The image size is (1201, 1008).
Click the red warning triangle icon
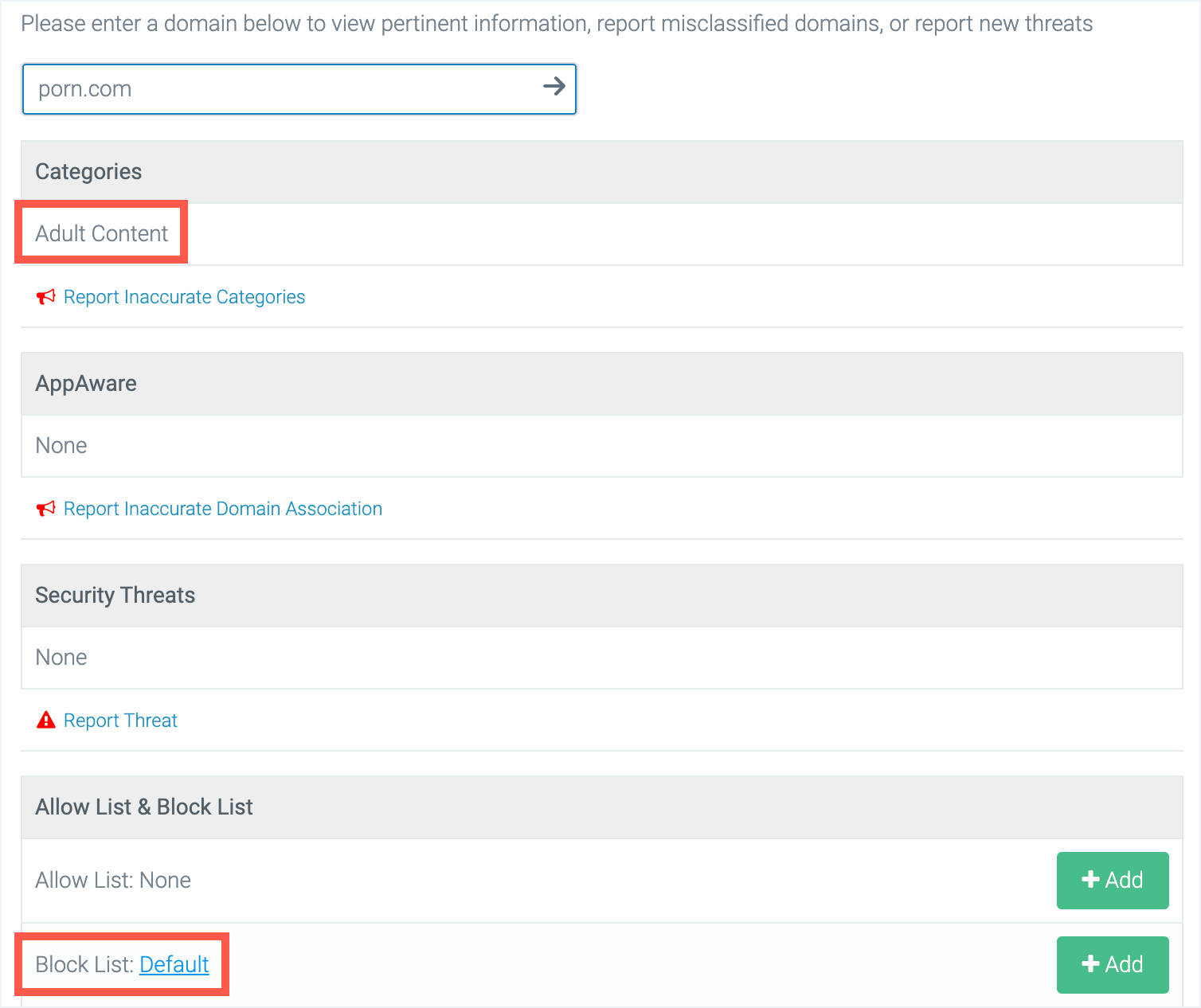click(46, 721)
